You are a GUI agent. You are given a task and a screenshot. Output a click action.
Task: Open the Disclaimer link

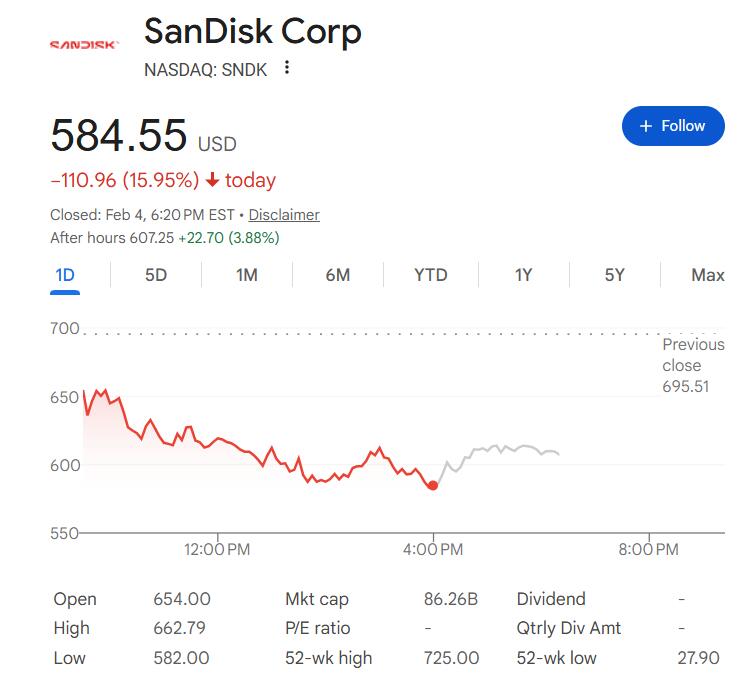pos(284,215)
